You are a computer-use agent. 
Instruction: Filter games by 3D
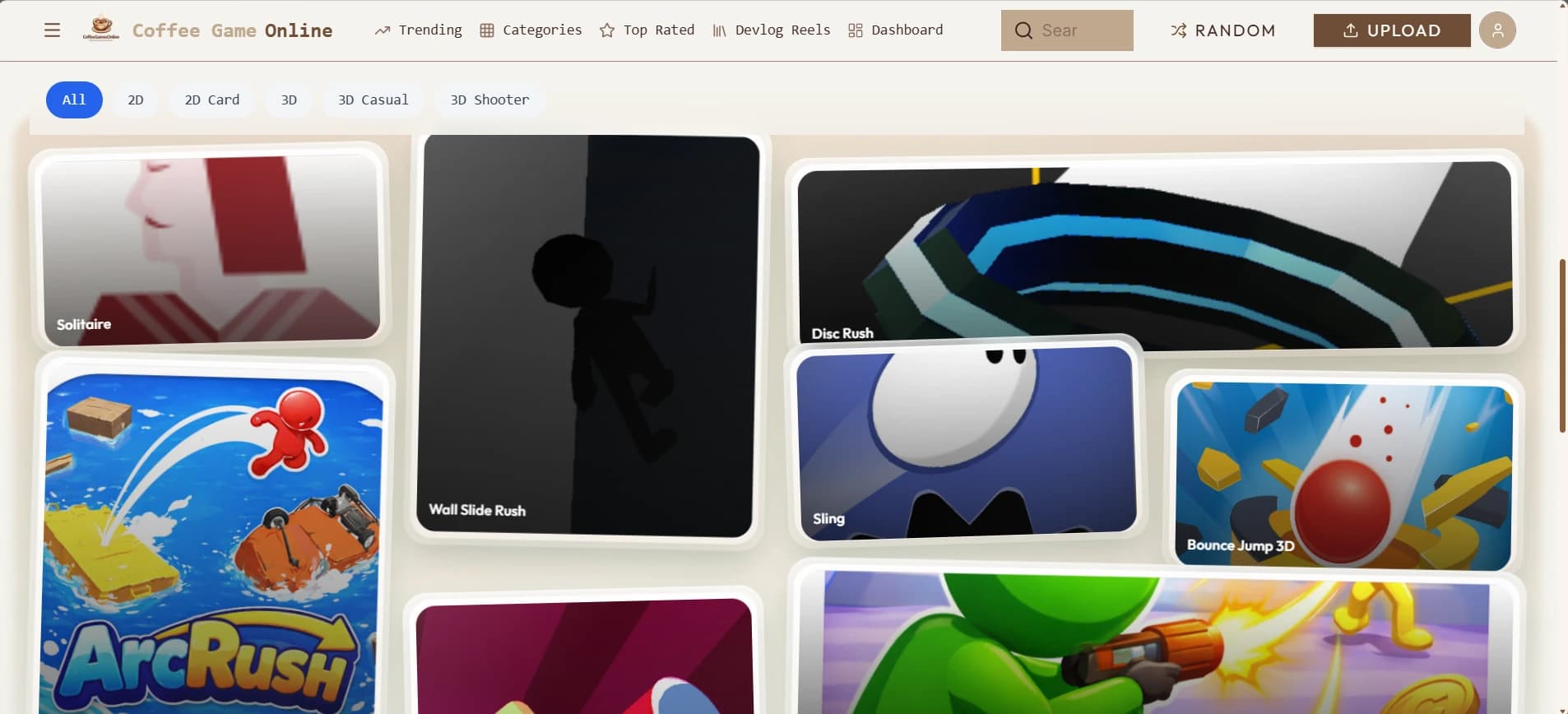[x=289, y=100]
